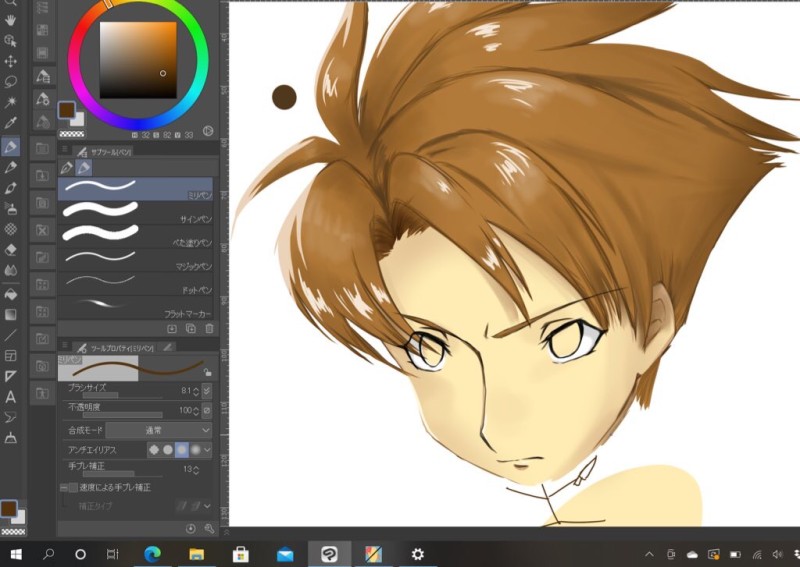Select the Blend tool
The image size is (800, 567).
[x=10, y=270]
